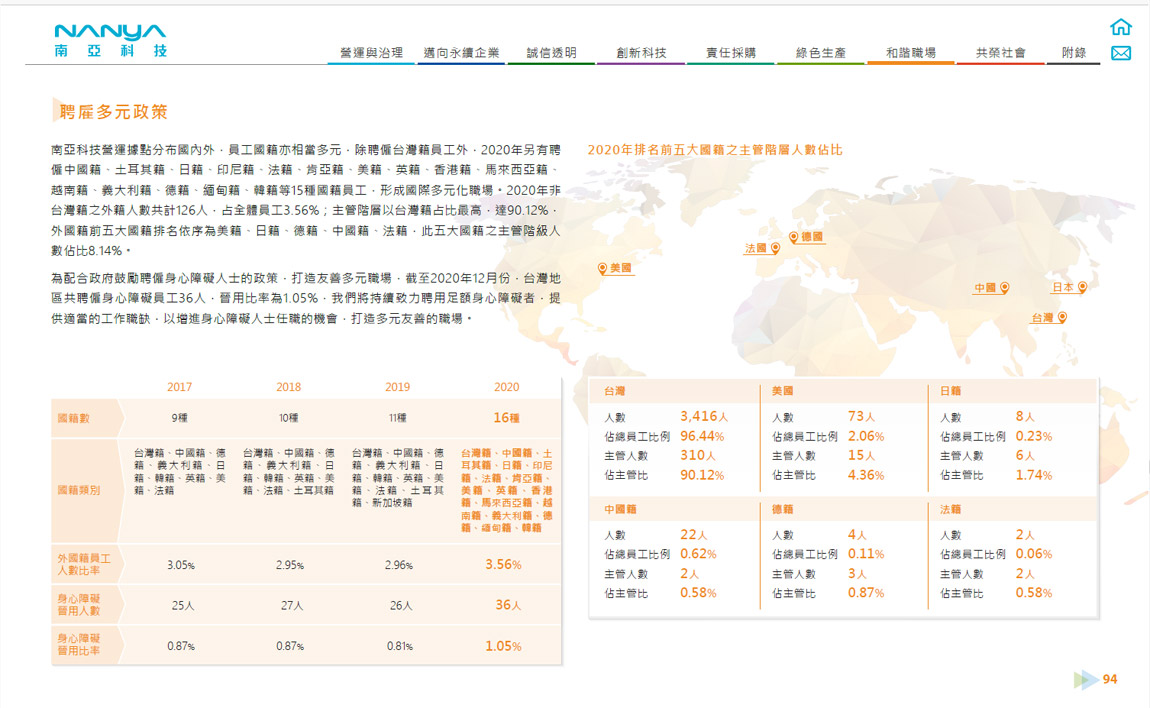Select the 和諧職場 tab
Image resolution: width=1150 pixels, height=708 pixels.
(911, 53)
